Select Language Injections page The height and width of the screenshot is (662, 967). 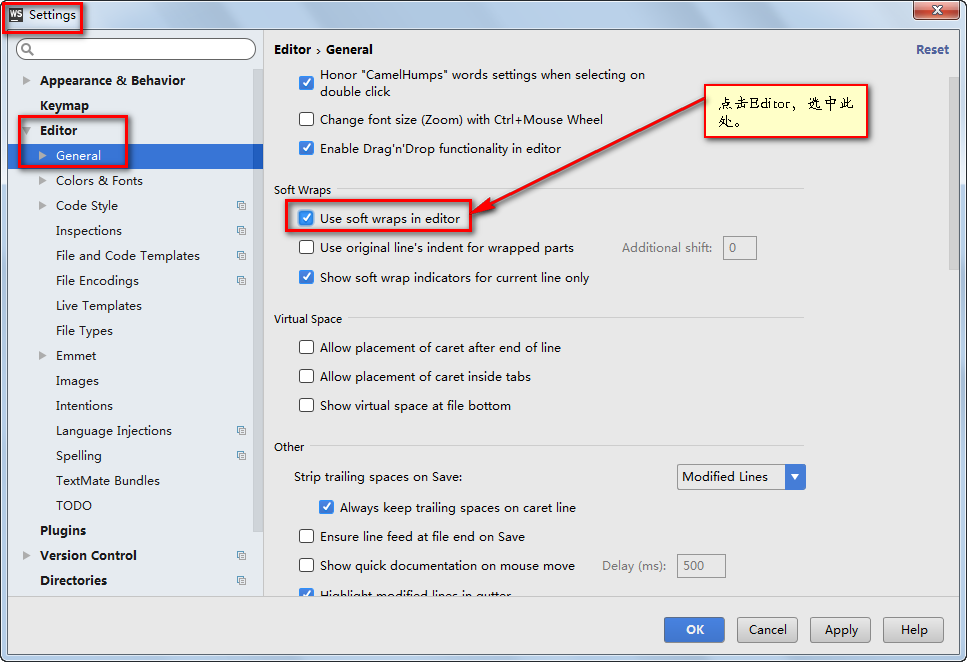pos(114,431)
